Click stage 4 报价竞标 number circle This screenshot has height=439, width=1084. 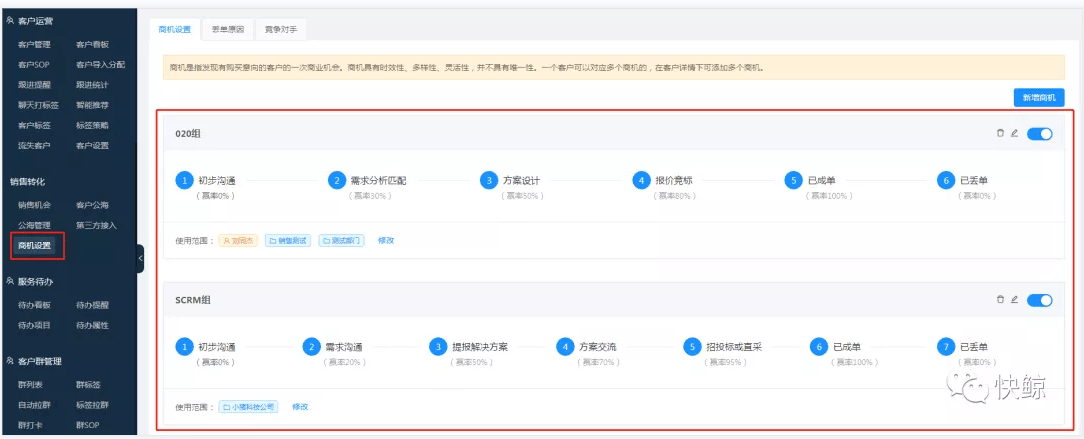coord(641,180)
